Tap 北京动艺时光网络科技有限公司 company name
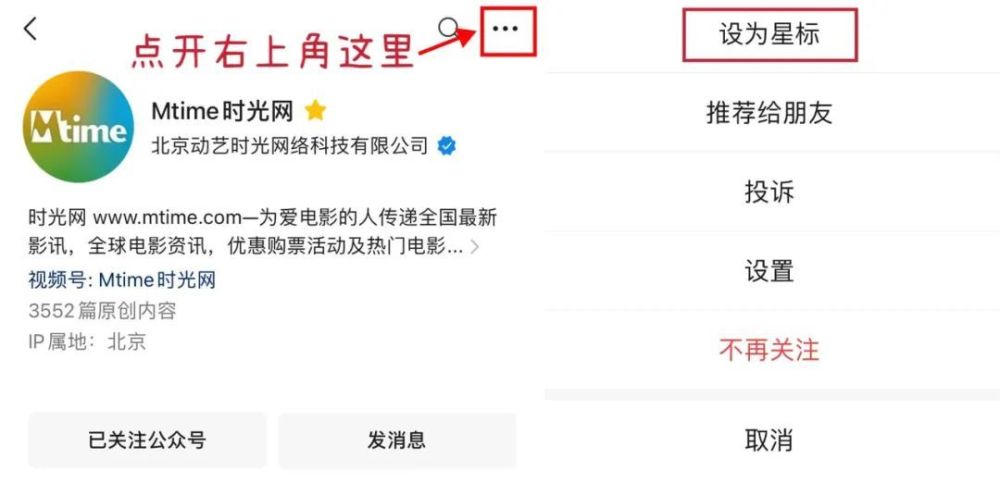The image size is (1000, 483). pos(290,145)
